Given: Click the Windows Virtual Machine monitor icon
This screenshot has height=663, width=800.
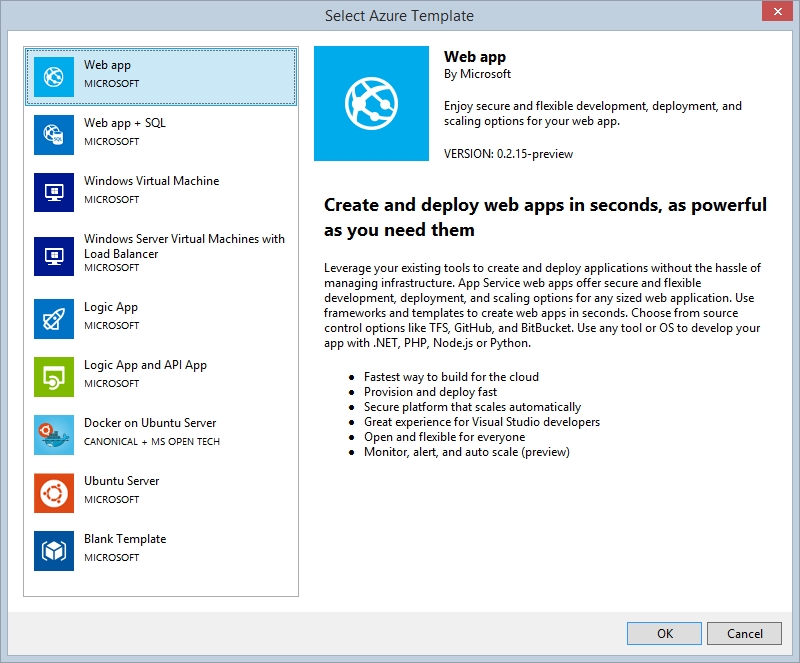Looking at the screenshot, I should coord(54,192).
